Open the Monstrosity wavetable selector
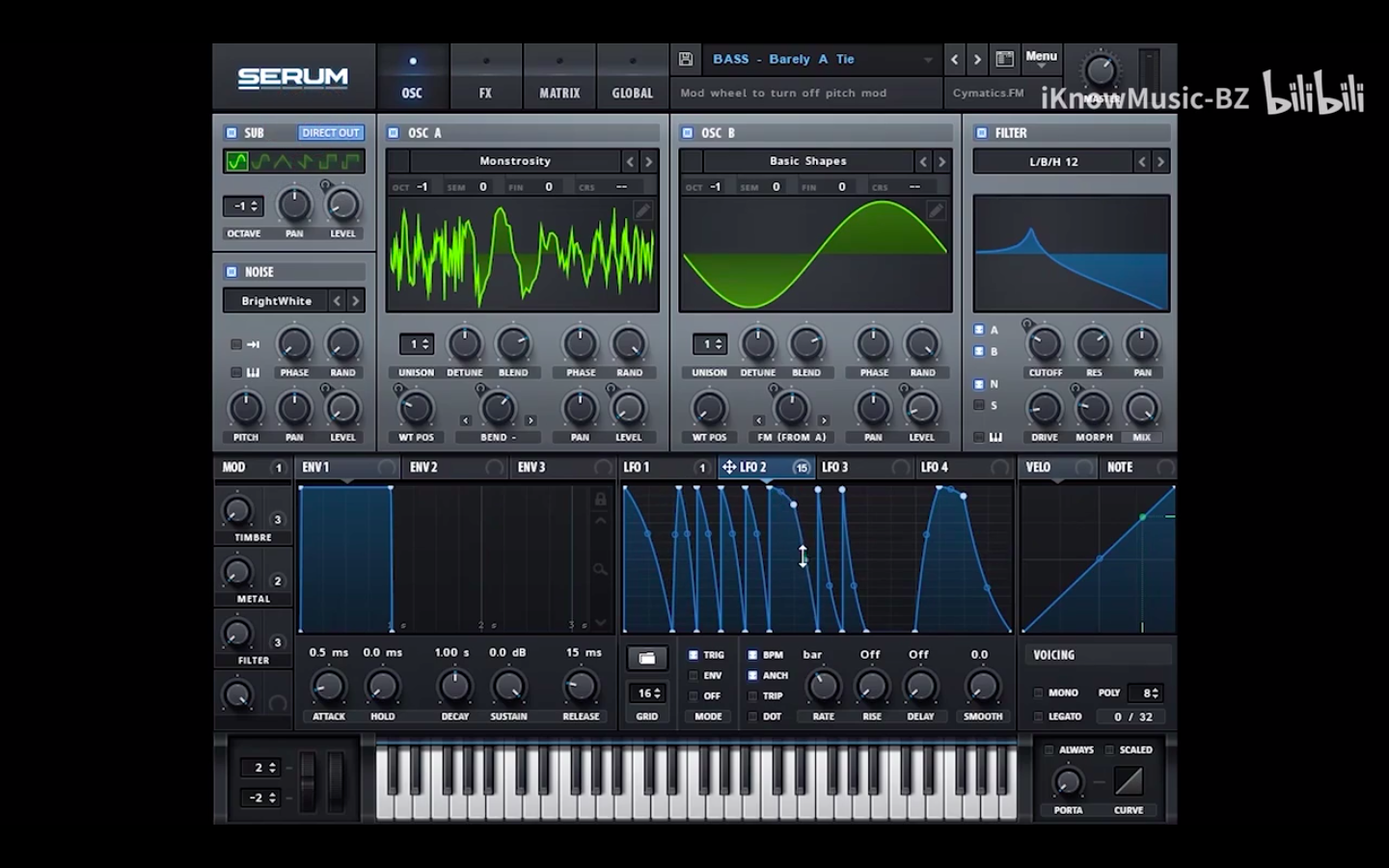The width and height of the screenshot is (1389, 868). click(x=515, y=161)
